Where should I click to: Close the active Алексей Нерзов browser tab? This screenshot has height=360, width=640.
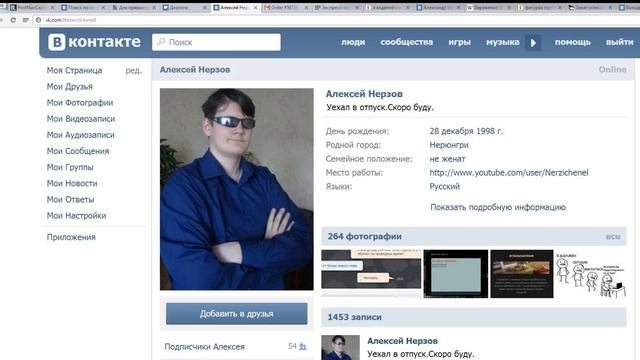pos(256,7)
